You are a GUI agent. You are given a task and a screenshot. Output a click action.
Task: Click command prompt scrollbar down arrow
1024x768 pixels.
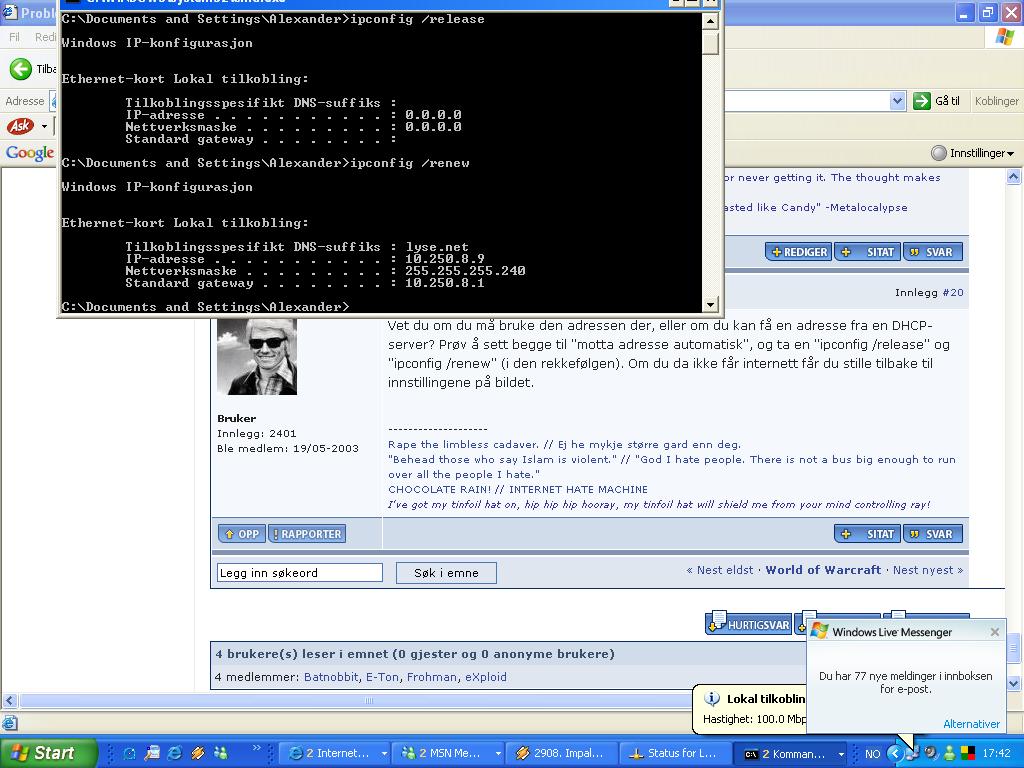711,305
